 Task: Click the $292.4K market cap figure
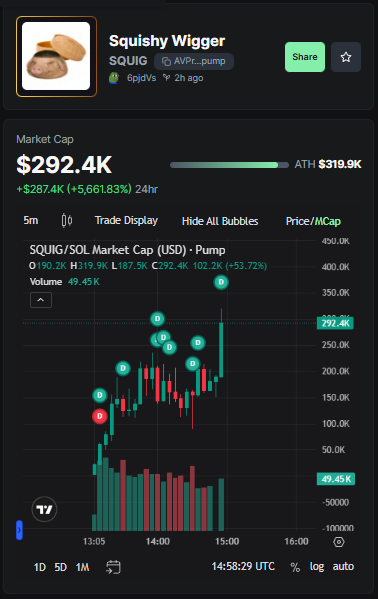[x=64, y=165]
